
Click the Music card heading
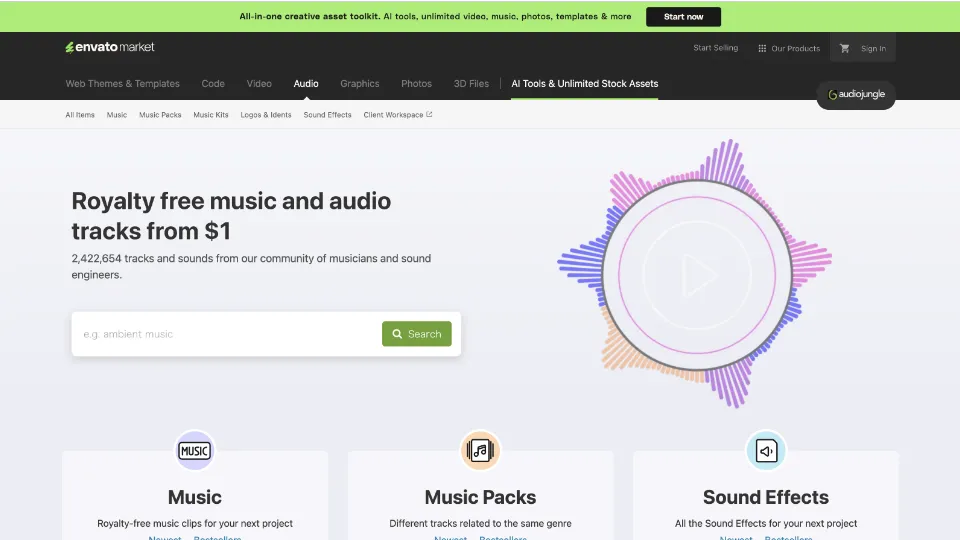pyautogui.click(x=195, y=497)
